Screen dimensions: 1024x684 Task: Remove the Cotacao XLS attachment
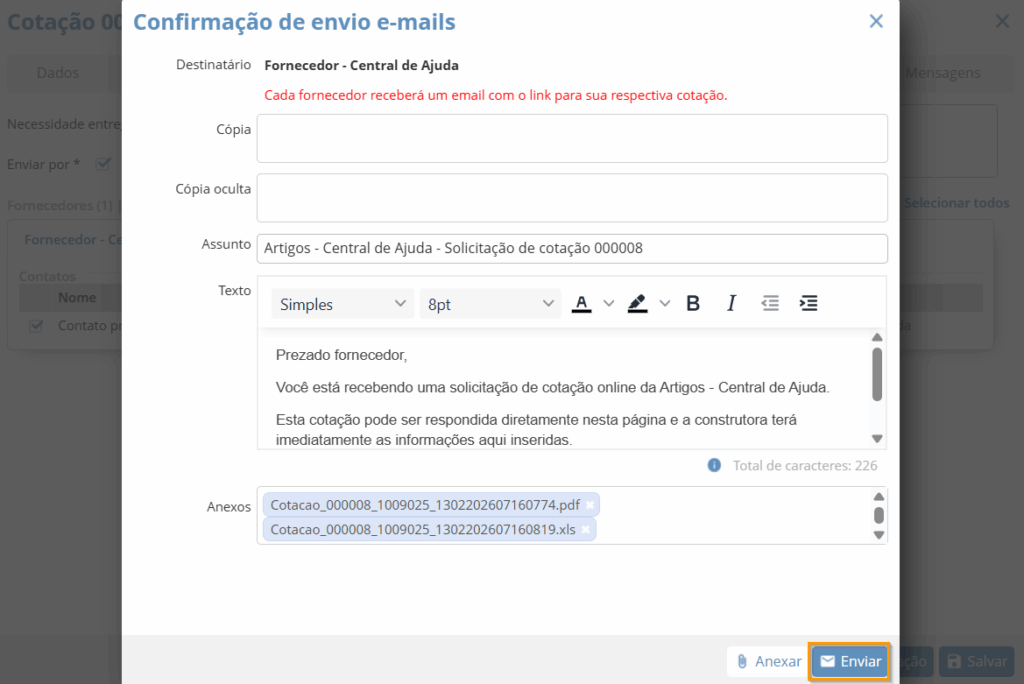[586, 530]
